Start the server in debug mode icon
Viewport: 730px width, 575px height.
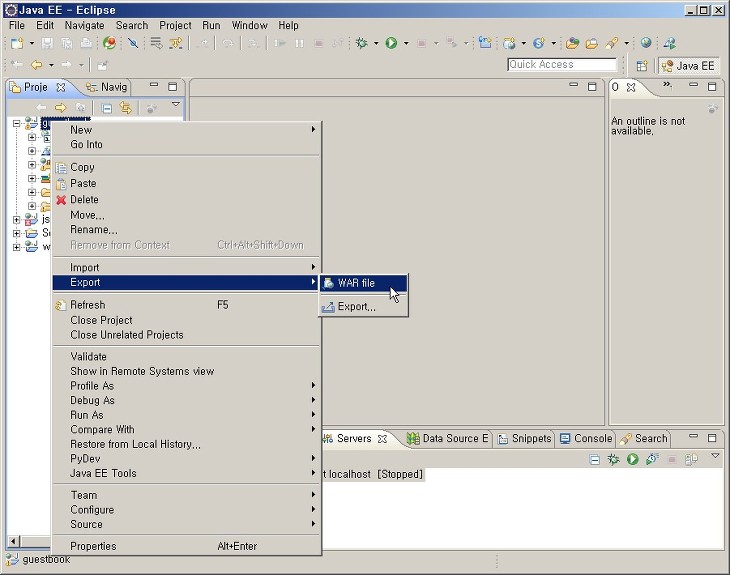[613, 460]
